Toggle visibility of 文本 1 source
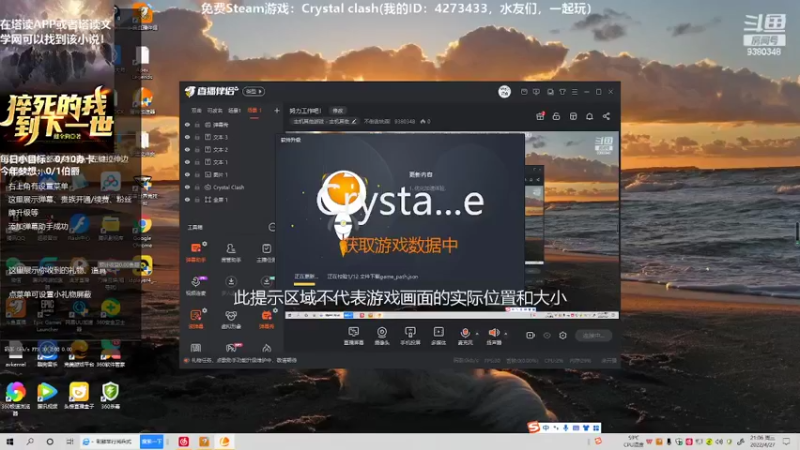 click(x=187, y=162)
